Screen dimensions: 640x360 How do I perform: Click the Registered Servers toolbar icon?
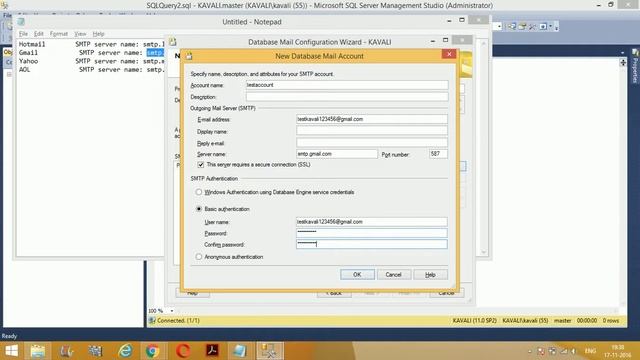[x=512, y=27]
